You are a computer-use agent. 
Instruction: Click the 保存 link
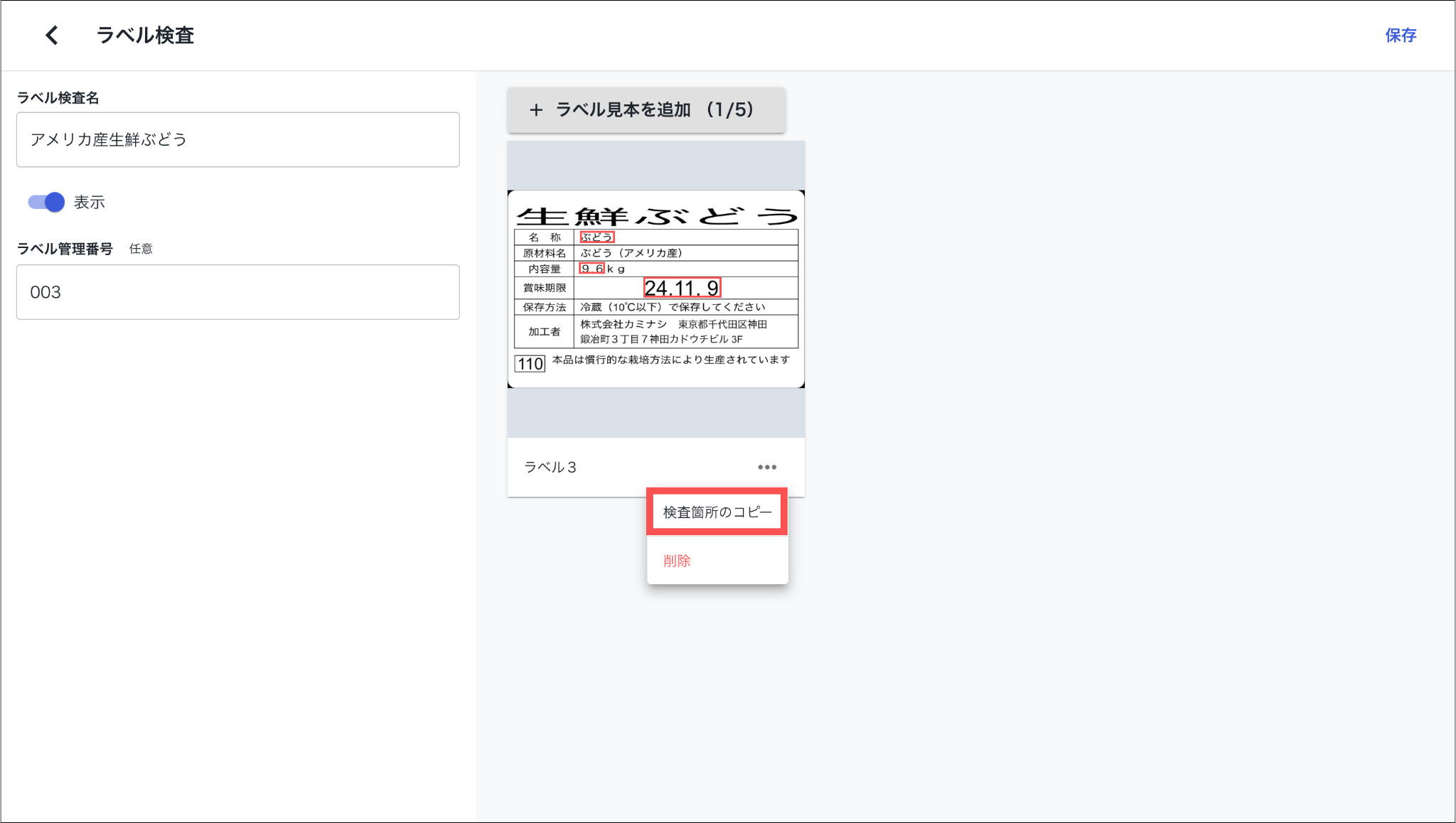click(x=1400, y=36)
